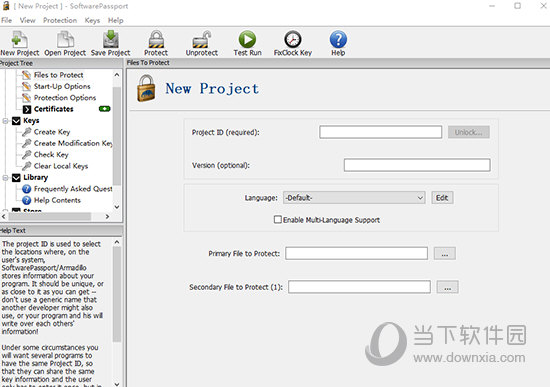The image size is (550, 387).
Task: Select Certificates in the project tree
Action: point(53,109)
